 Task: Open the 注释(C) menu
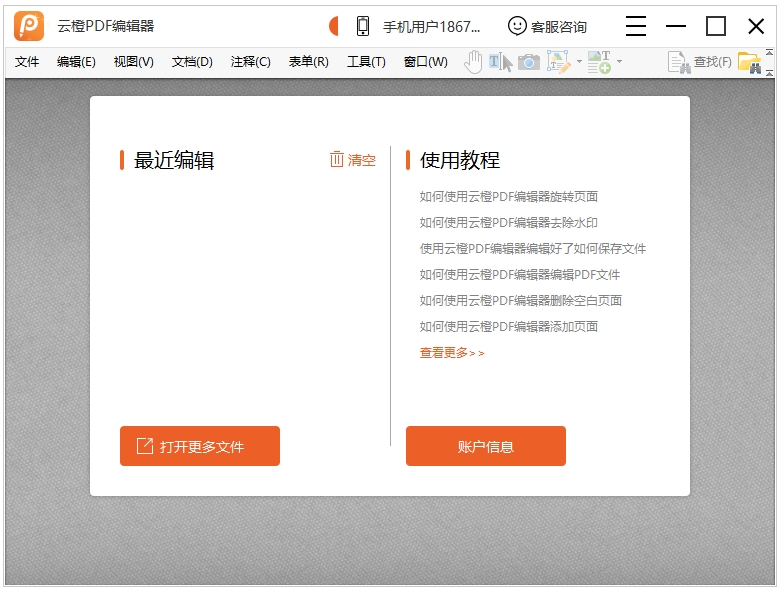(x=250, y=62)
